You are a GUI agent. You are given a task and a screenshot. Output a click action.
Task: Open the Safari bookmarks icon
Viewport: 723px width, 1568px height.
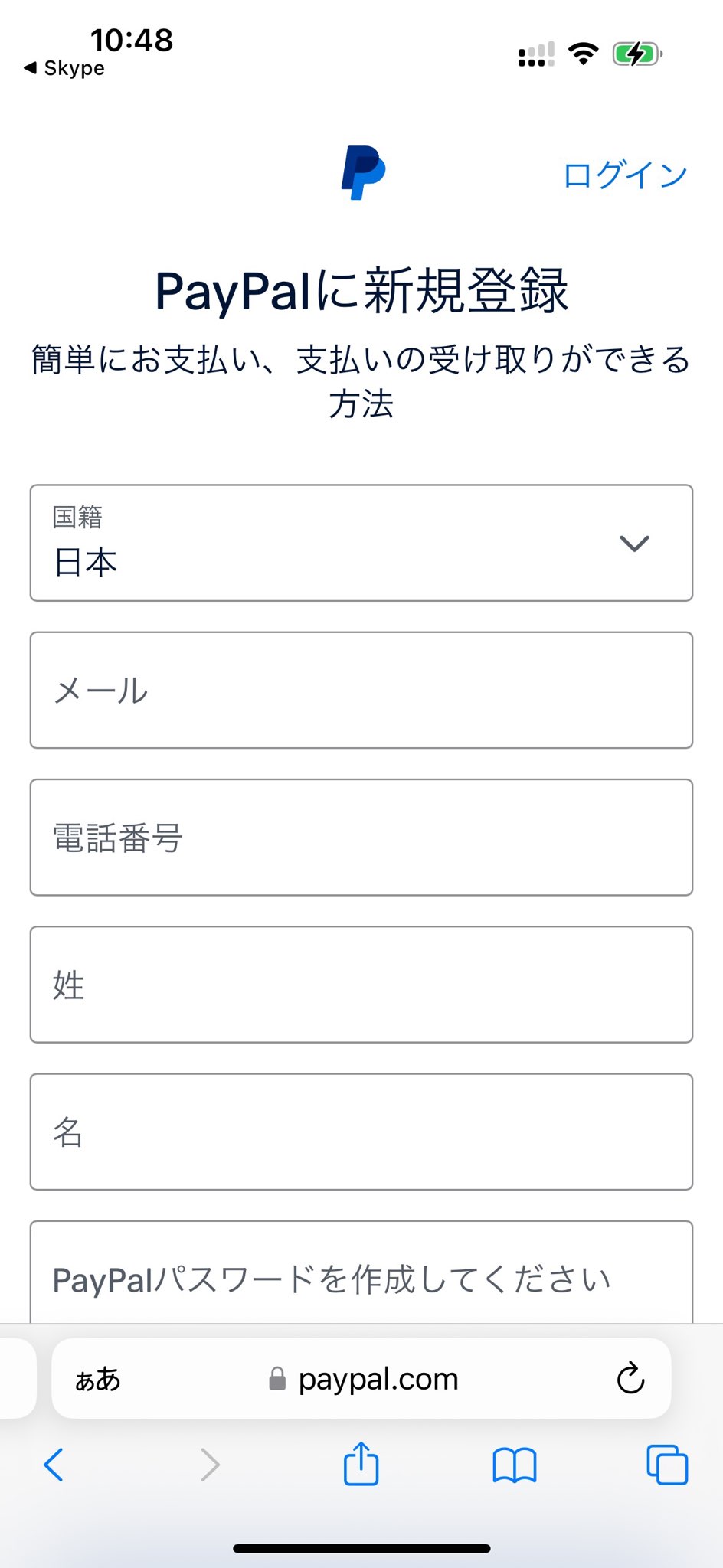pyautogui.click(x=515, y=1465)
